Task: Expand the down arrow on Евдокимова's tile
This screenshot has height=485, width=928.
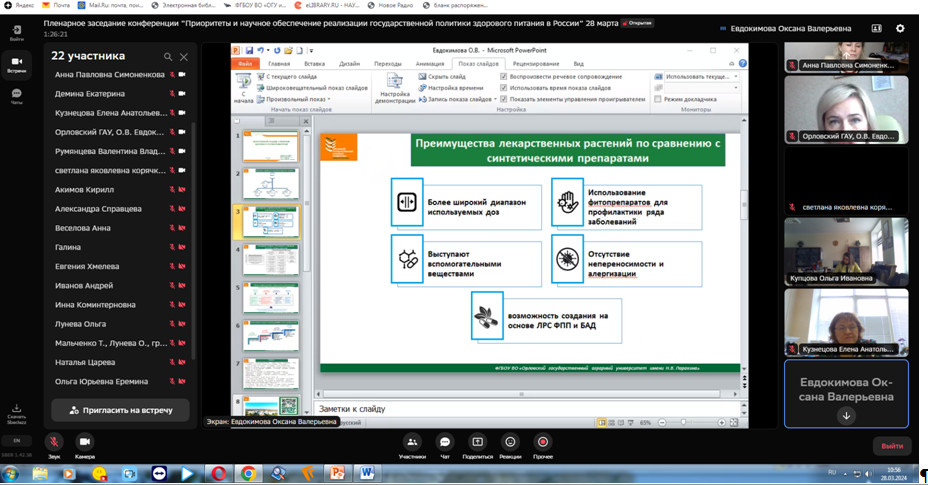Action: click(846, 416)
